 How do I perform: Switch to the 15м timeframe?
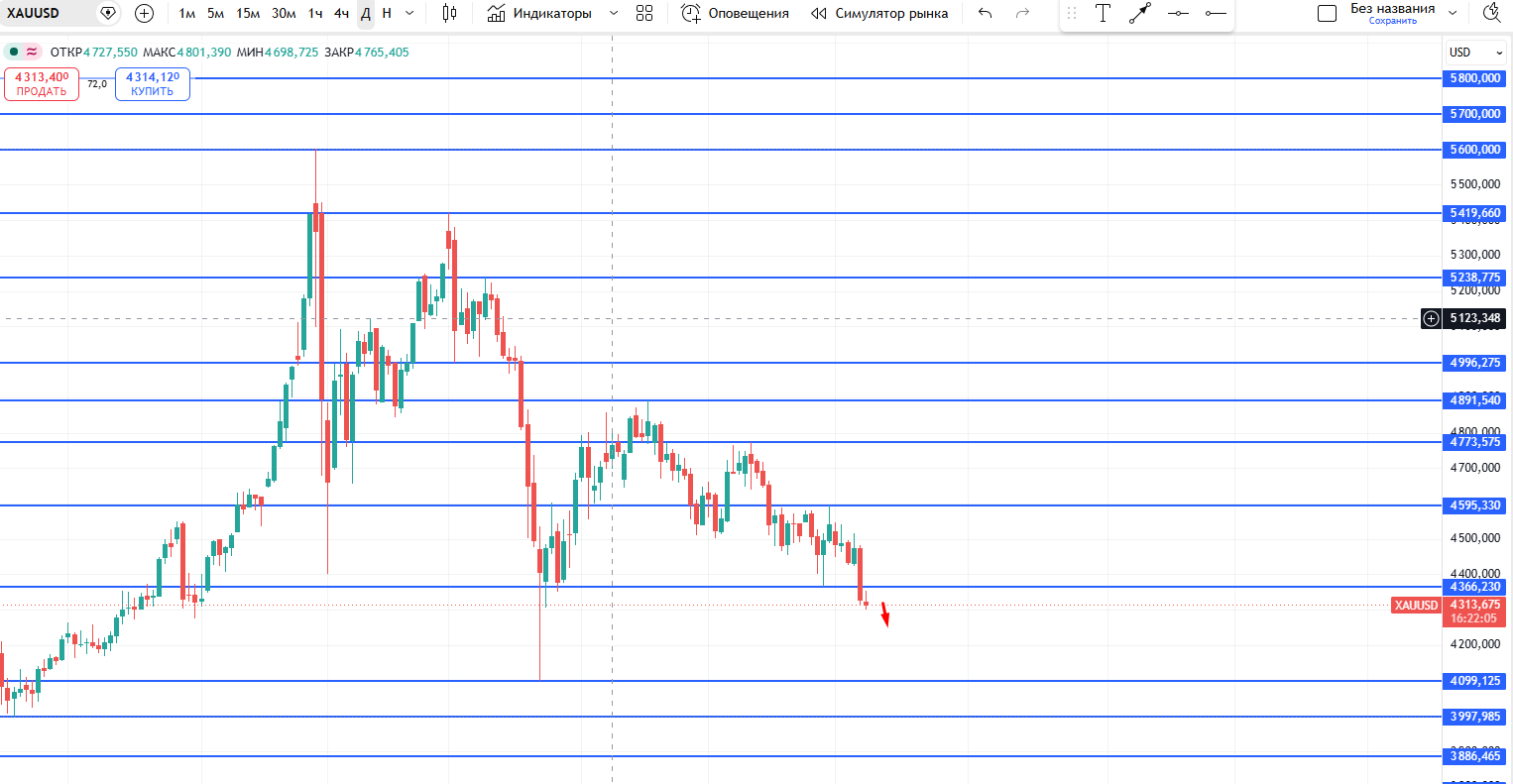(x=248, y=13)
